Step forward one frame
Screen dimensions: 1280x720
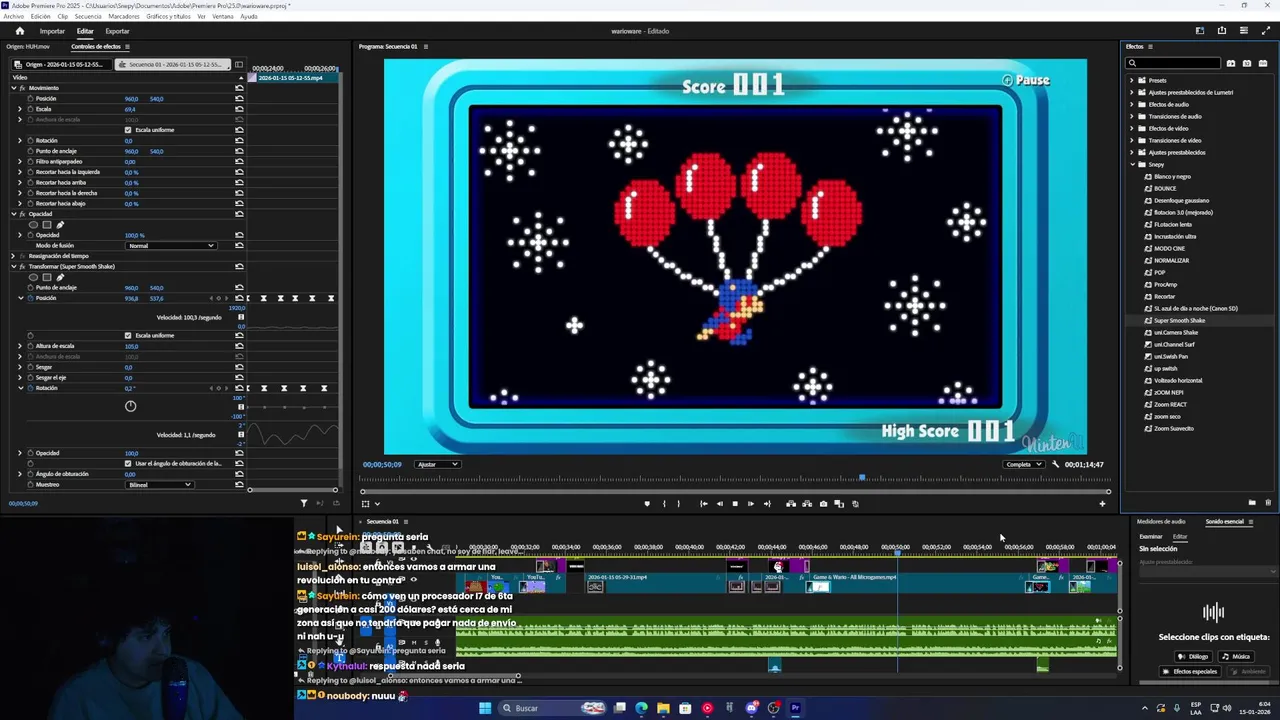point(751,504)
